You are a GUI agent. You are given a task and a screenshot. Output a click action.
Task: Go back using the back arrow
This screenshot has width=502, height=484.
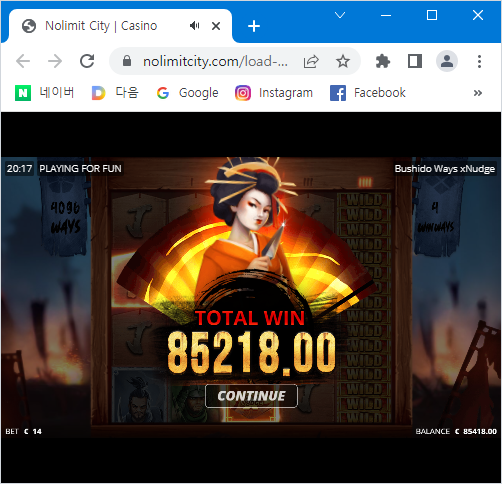23,61
